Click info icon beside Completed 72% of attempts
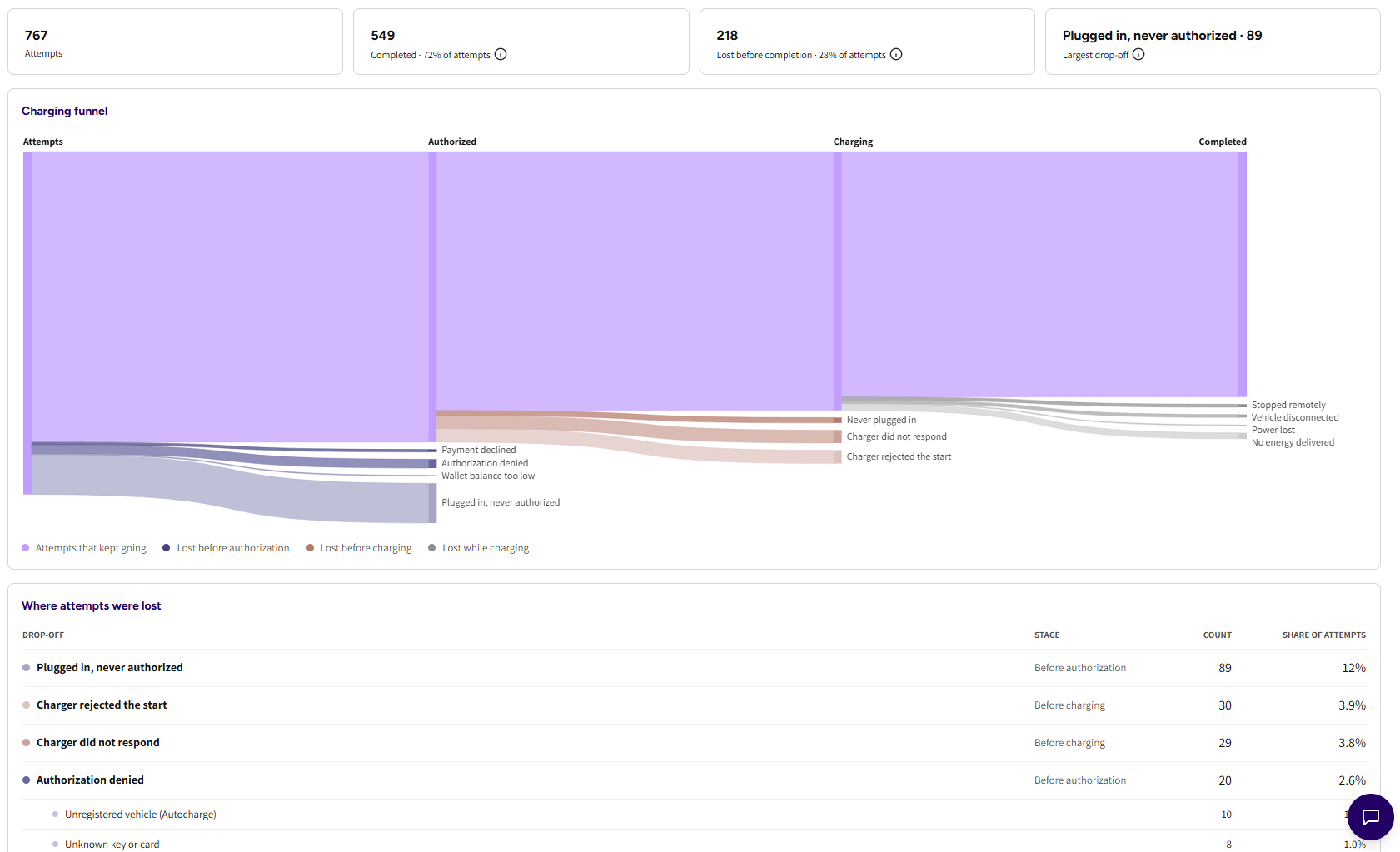 (501, 54)
